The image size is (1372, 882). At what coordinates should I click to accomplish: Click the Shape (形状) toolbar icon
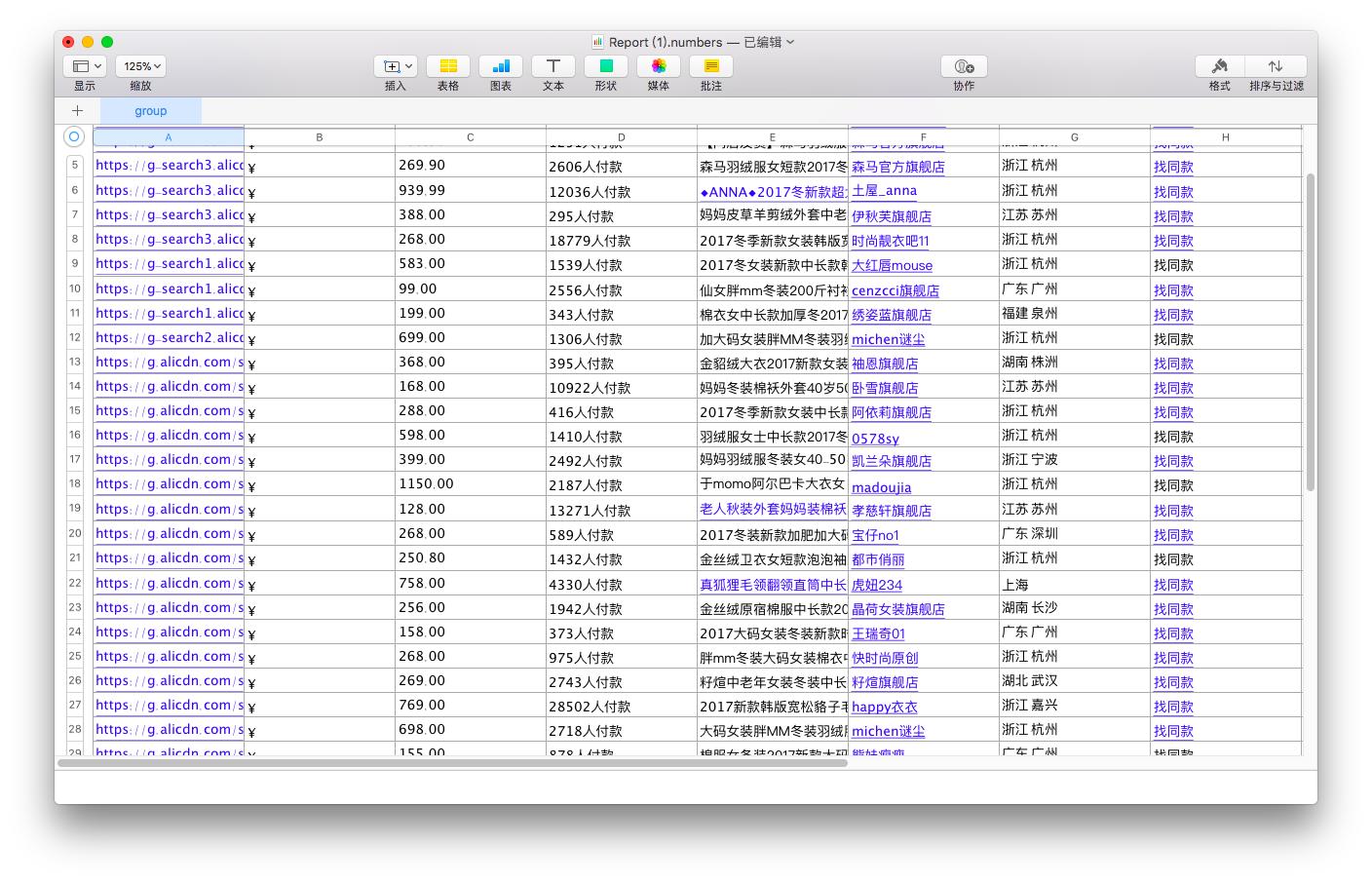605,66
